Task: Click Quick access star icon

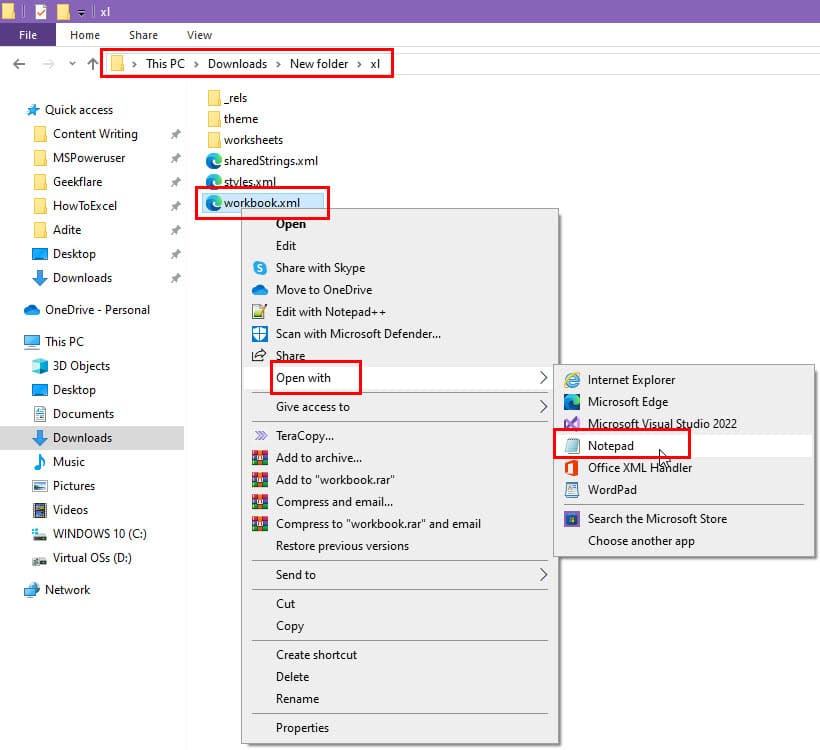Action: point(33,110)
